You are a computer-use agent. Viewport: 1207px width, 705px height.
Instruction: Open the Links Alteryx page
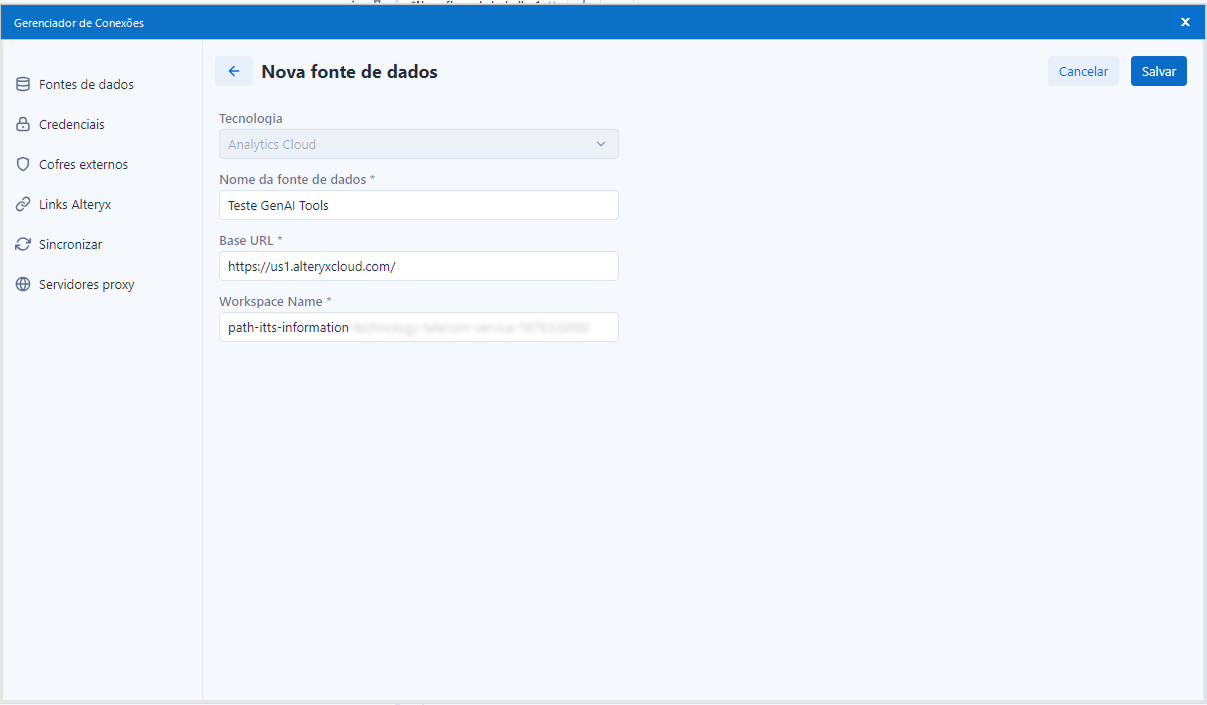tap(75, 205)
